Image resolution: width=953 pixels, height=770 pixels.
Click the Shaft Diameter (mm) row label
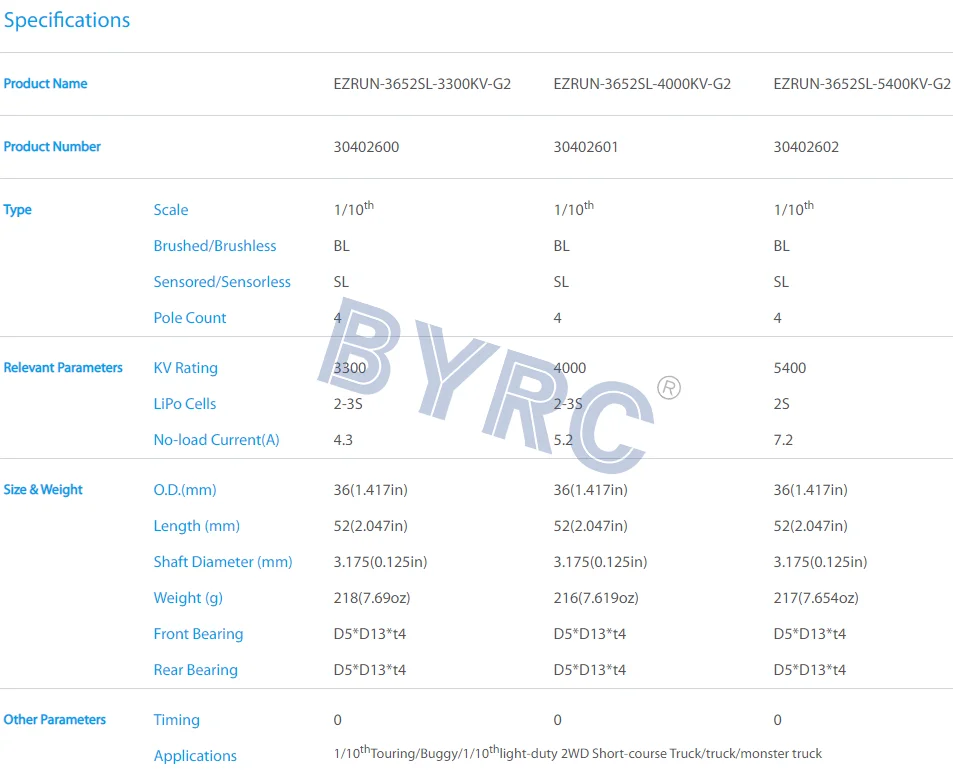point(223,562)
